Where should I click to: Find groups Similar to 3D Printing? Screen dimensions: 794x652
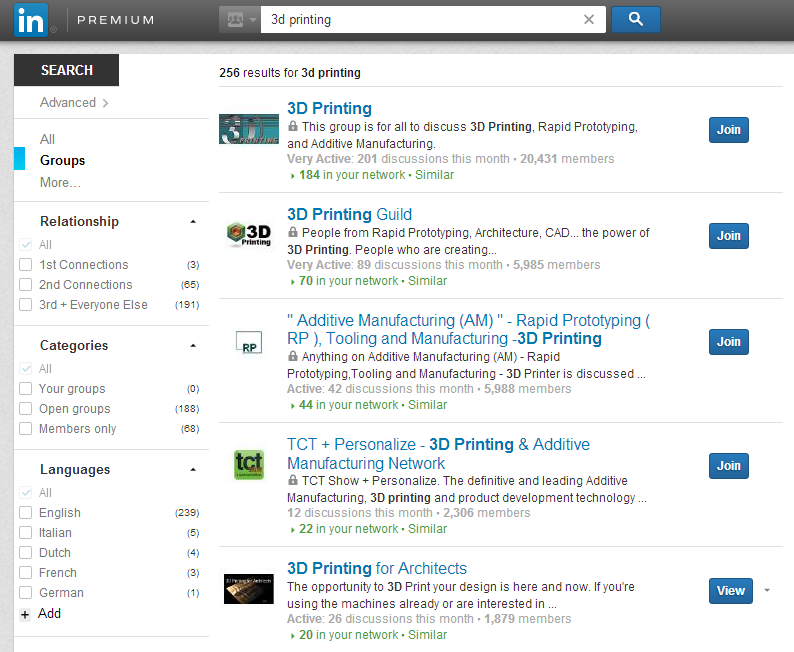tap(434, 175)
